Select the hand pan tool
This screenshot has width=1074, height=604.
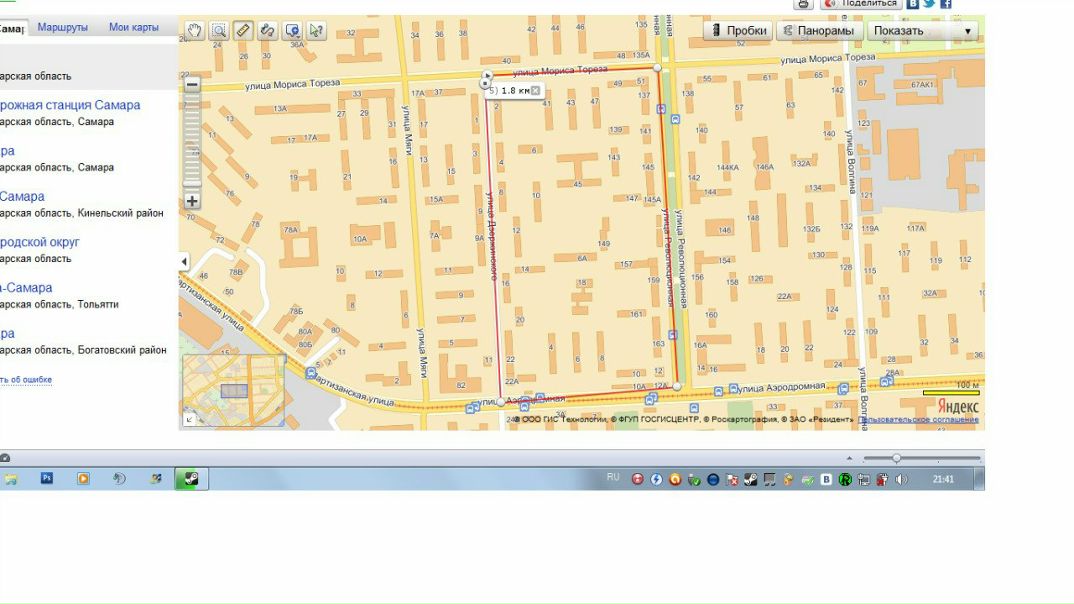tap(194, 30)
